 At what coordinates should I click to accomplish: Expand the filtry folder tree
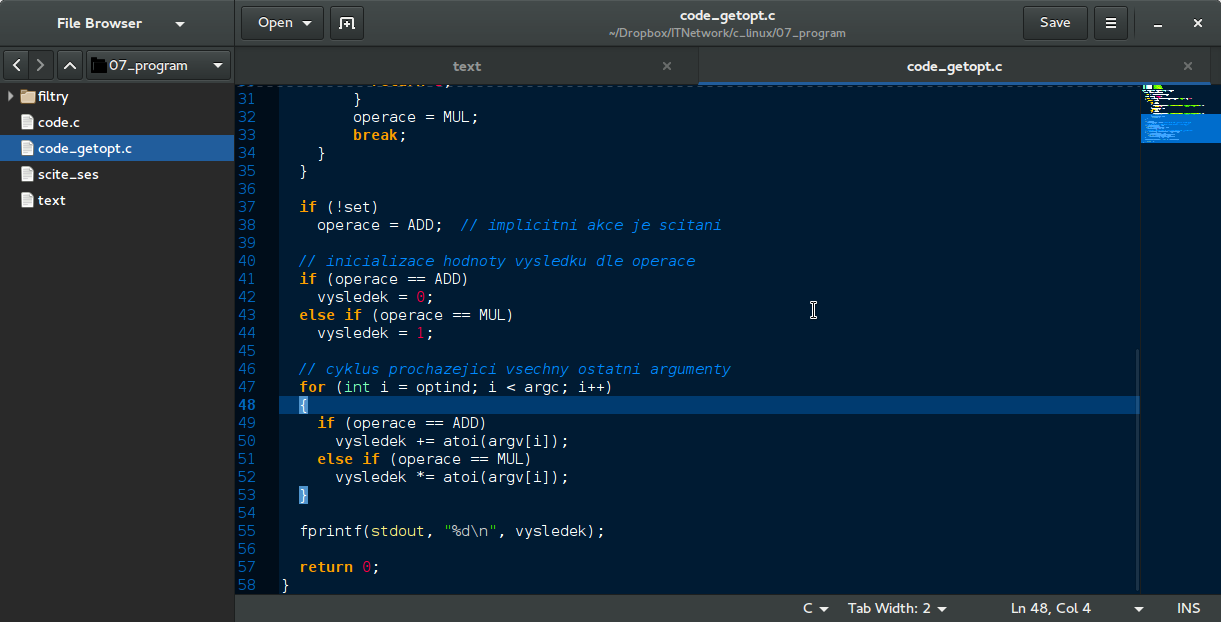click(x=11, y=97)
